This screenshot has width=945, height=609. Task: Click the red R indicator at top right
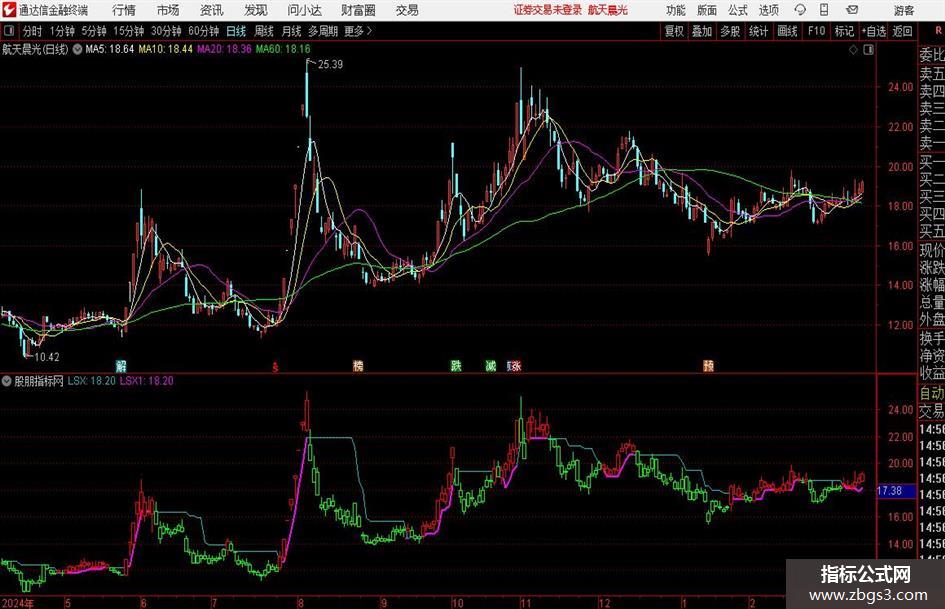(x=938, y=31)
